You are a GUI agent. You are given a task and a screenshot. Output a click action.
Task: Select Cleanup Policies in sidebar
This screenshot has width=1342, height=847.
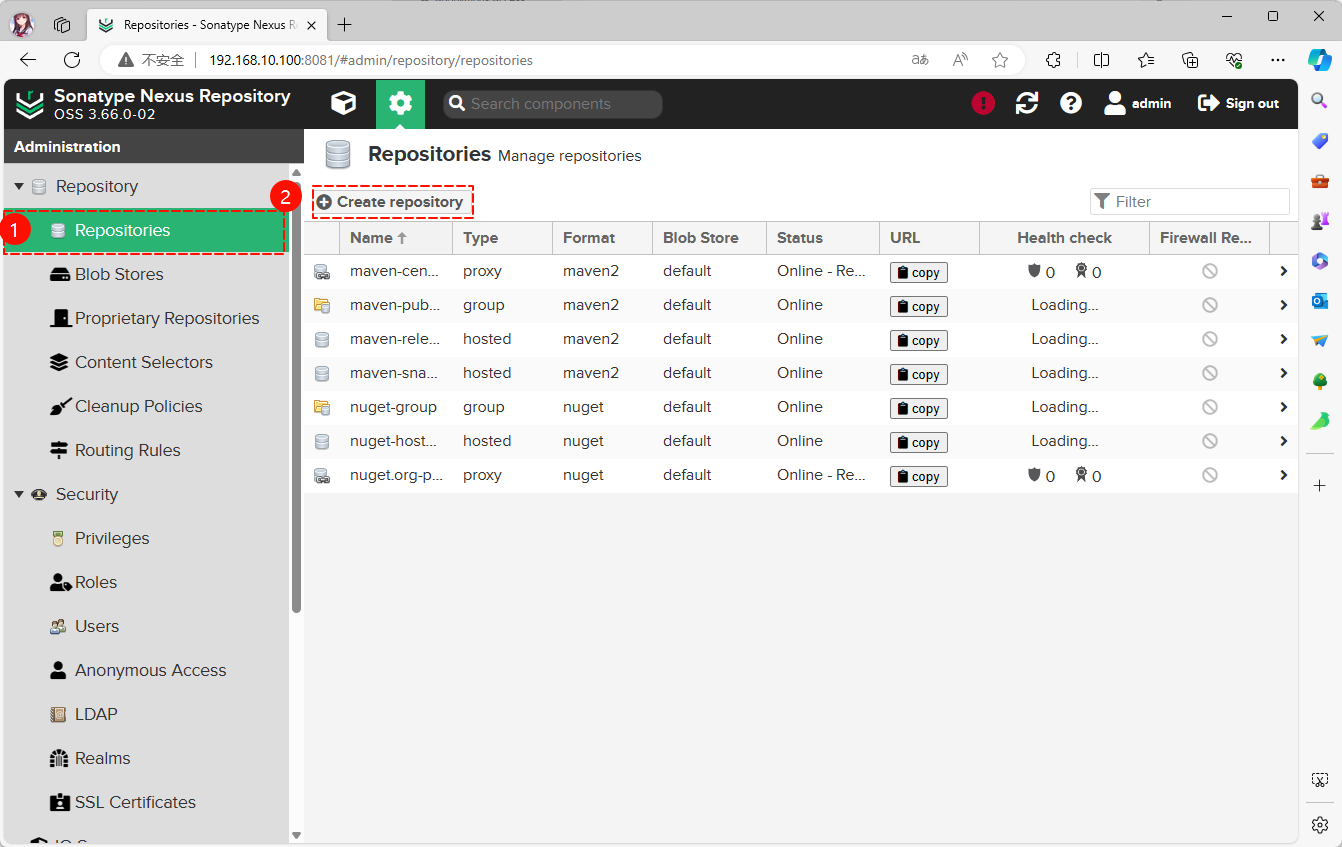(x=138, y=406)
